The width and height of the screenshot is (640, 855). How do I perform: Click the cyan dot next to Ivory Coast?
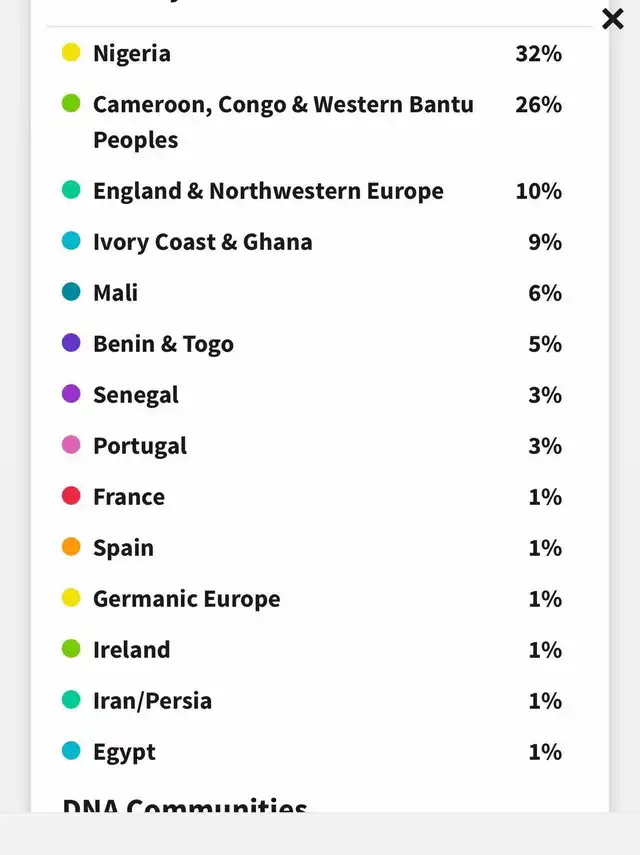point(71,240)
